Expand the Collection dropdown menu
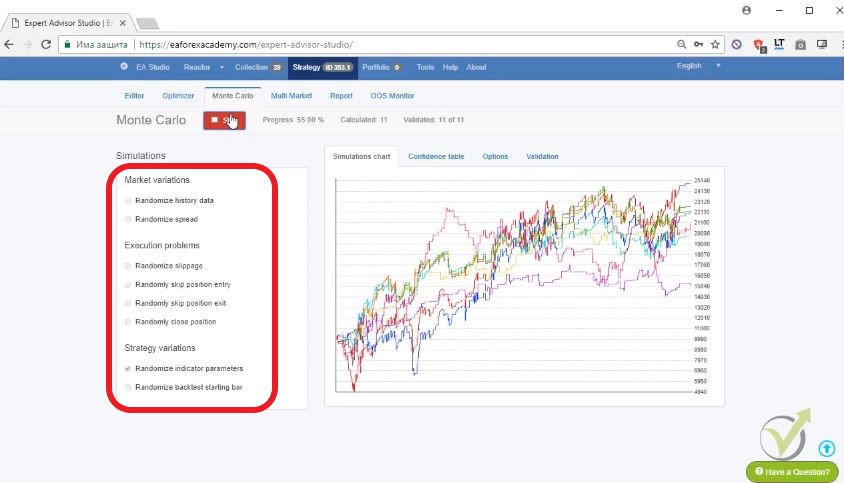The width and height of the screenshot is (844, 483). point(257,67)
